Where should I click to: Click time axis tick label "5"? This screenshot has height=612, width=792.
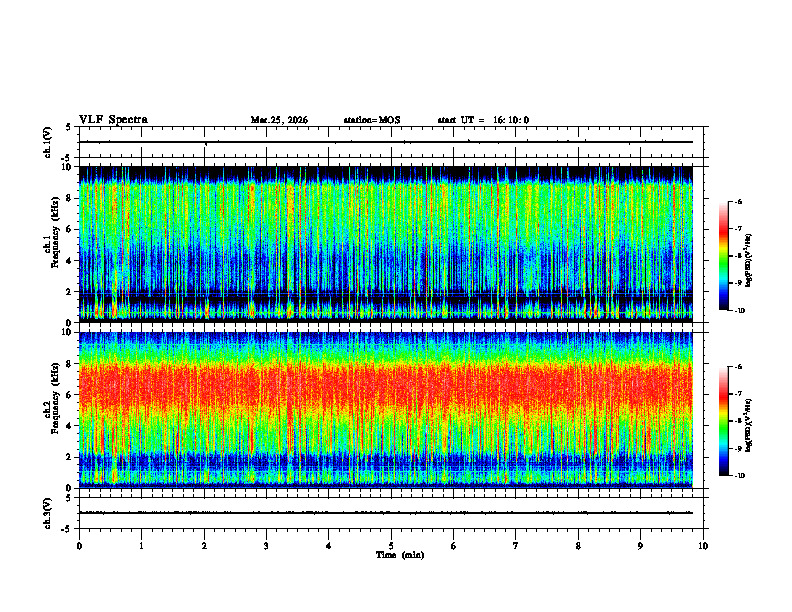pyautogui.click(x=391, y=546)
